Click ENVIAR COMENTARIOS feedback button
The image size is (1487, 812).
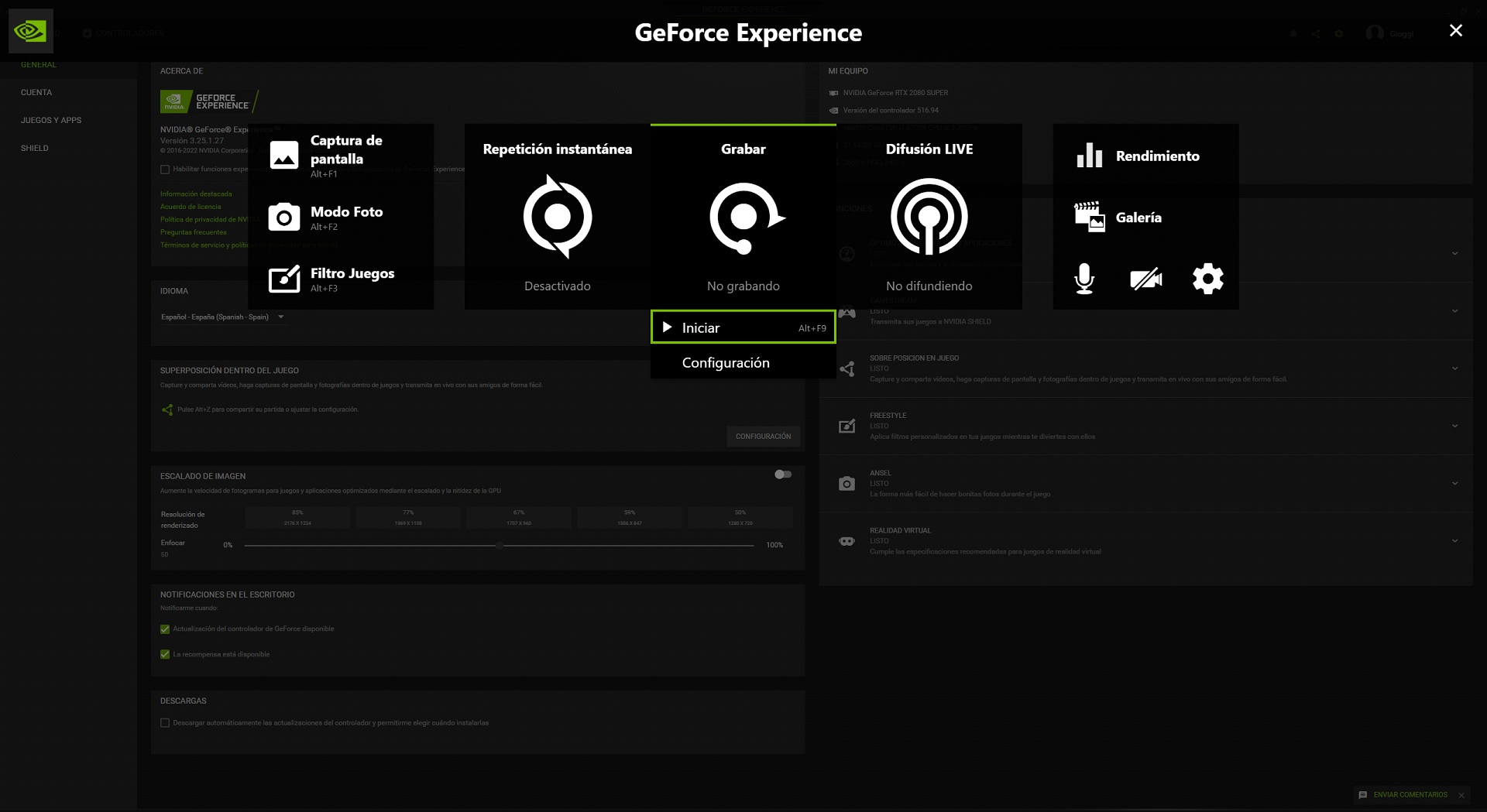(x=1403, y=795)
